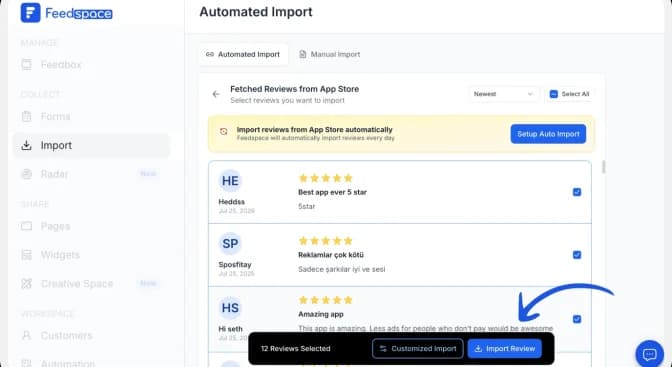Screen dimensions: 672x367
Task: Toggle the Select All checkbox
Action: pos(554,94)
